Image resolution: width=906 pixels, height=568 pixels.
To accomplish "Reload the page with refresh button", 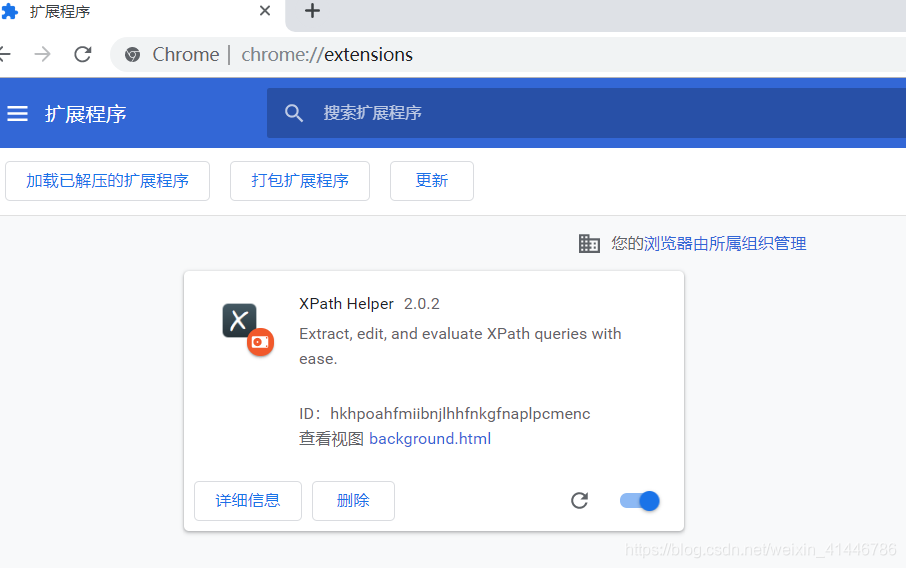I will point(83,54).
